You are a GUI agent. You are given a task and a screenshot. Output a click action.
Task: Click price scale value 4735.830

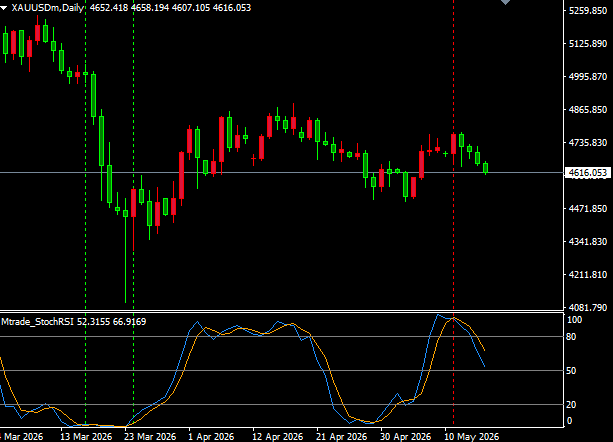coord(588,143)
